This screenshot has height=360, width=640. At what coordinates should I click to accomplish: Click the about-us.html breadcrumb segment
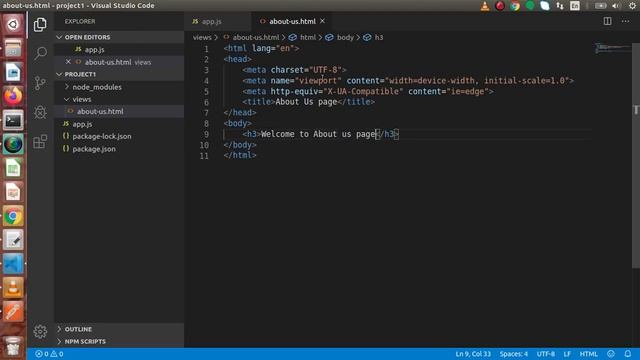pyautogui.click(x=251, y=37)
